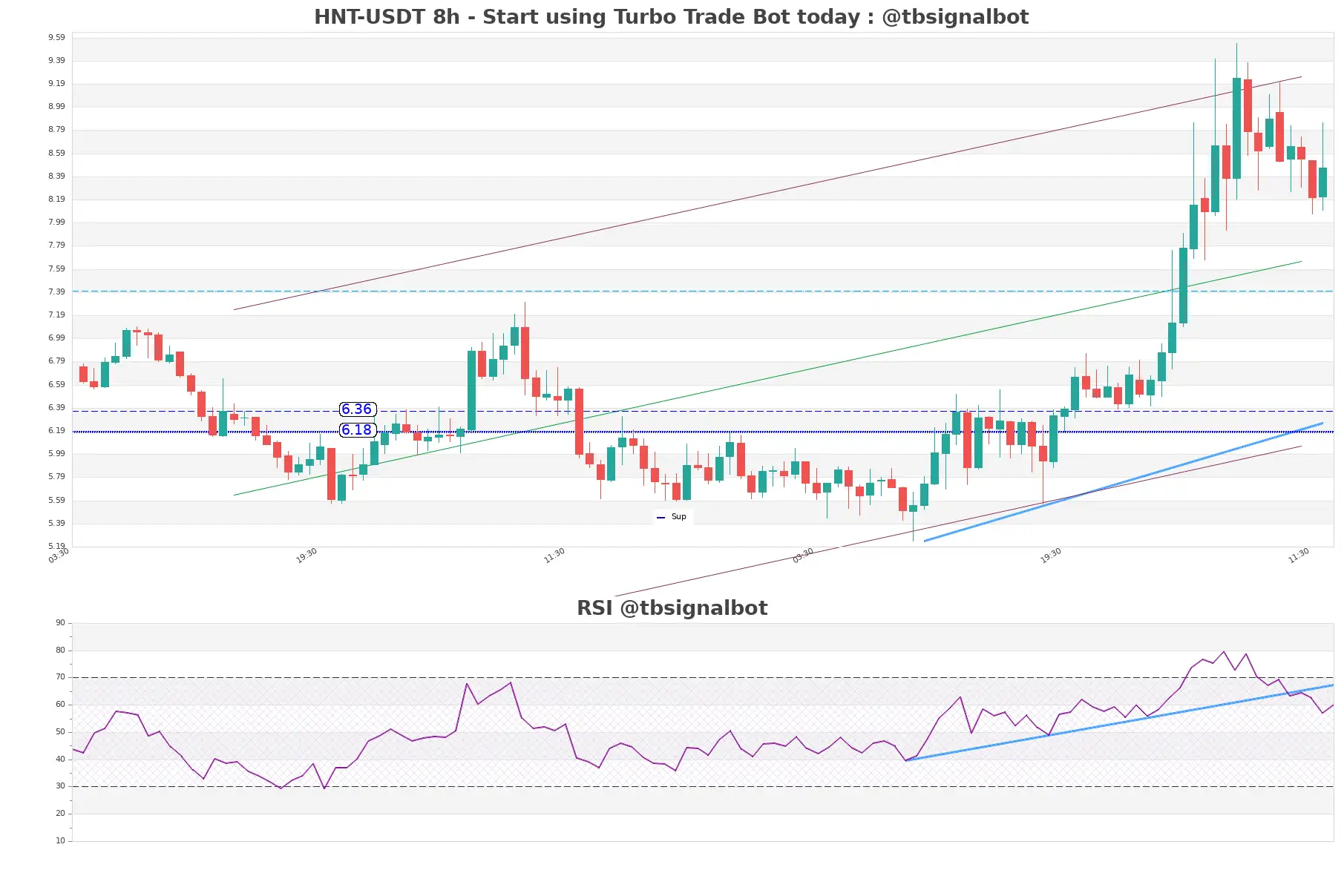Image resolution: width=1344 pixels, height=896 pixels.
Task: Click the 8.79 price axis label
Action: [56, 129]
